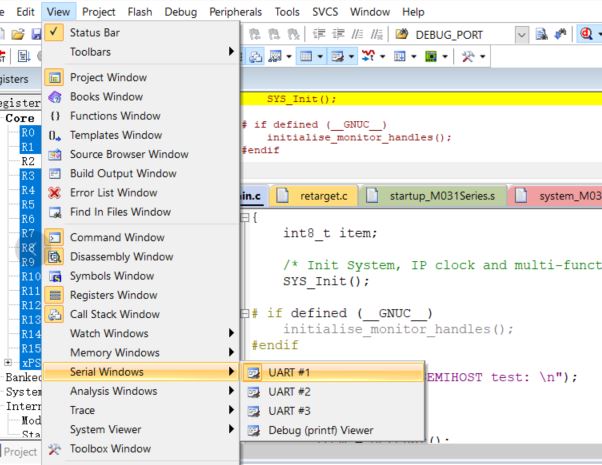The width and height of the screenshot is (602, 465).
Task: Click the Find In Files Window icon
Action: point(55,212)
